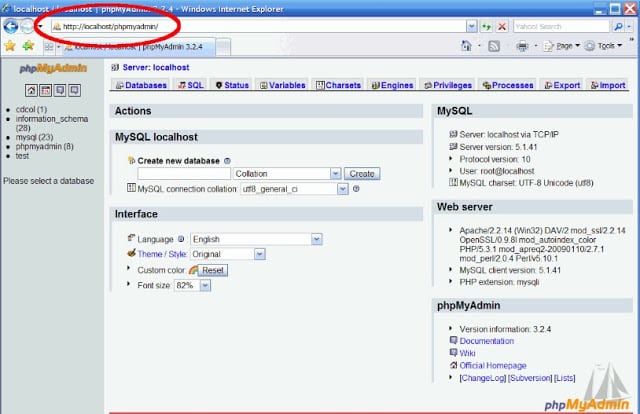Click the Favorites star icon in IE
This screenshot has width=640, height=414.
point(10,46)
